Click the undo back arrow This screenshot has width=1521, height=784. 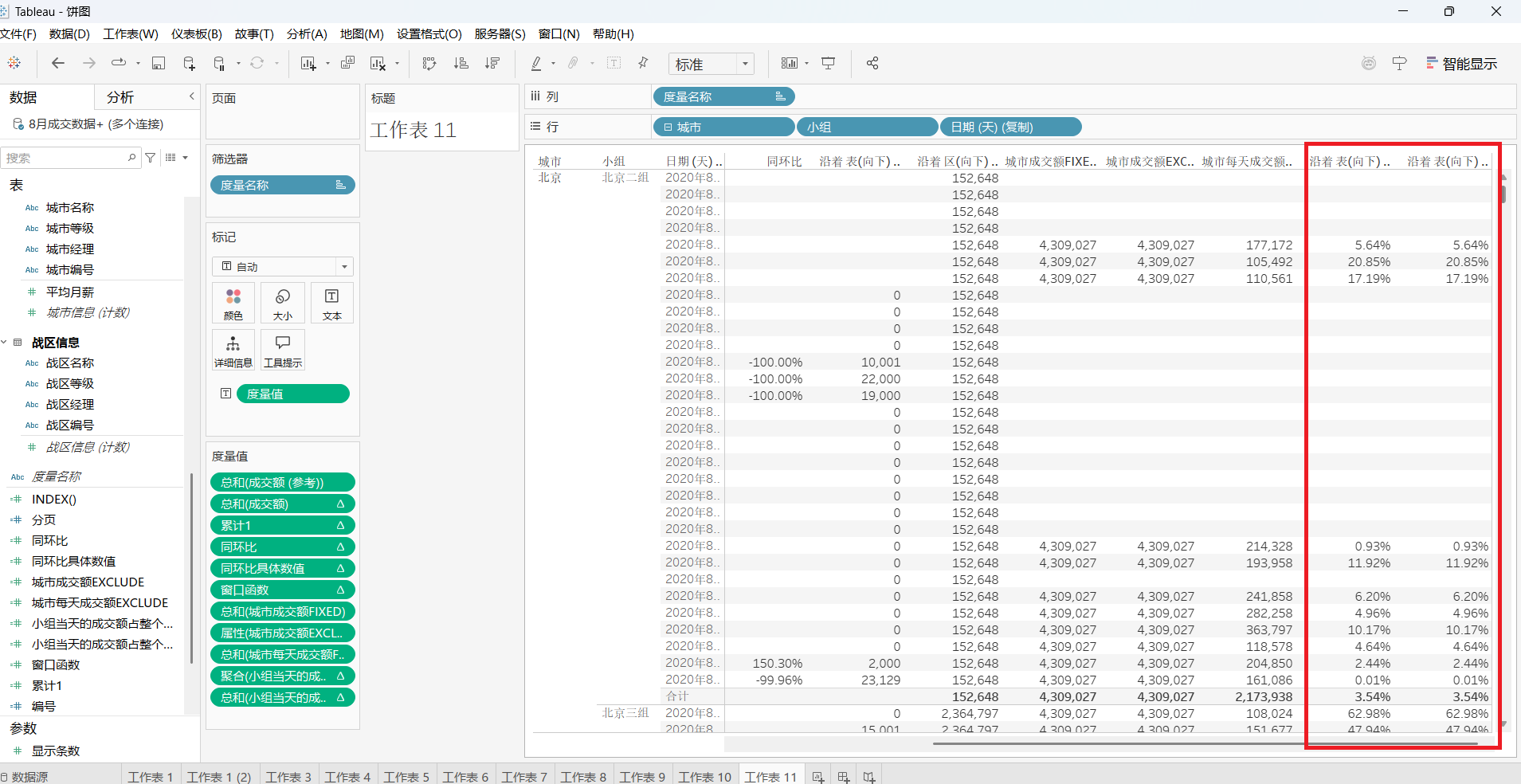57,63
